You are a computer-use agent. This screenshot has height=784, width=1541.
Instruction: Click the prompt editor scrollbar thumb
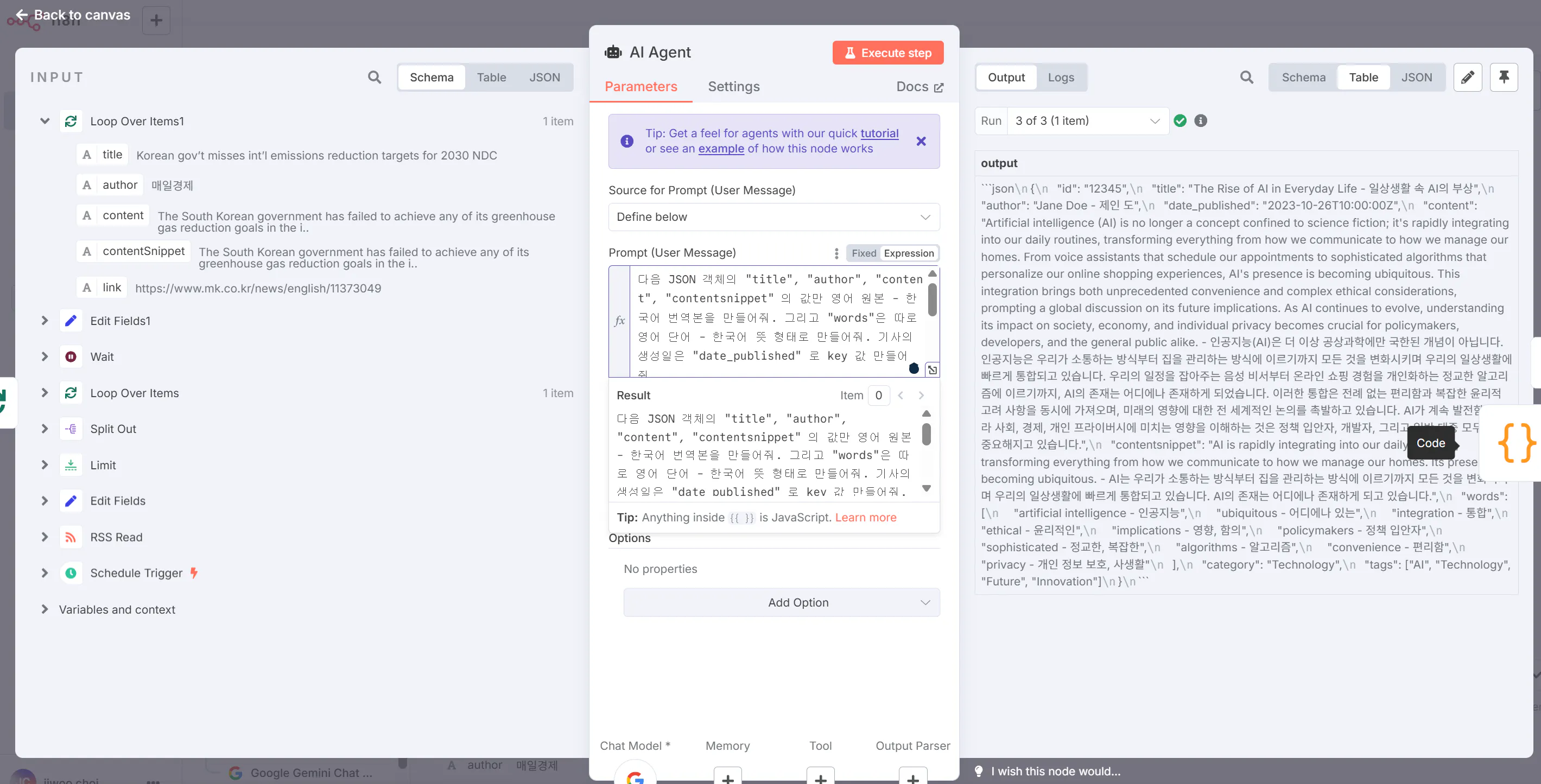coord(932,299)
